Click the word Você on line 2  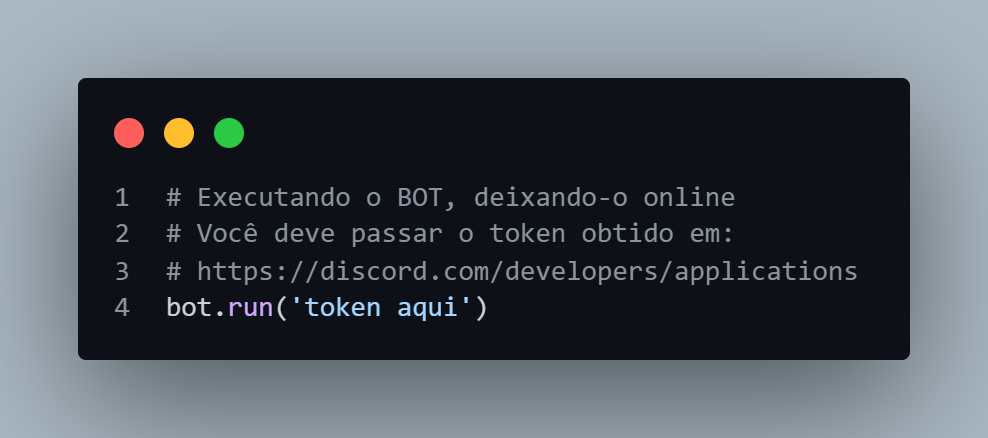pyautogui.click(x=227, y=234)
